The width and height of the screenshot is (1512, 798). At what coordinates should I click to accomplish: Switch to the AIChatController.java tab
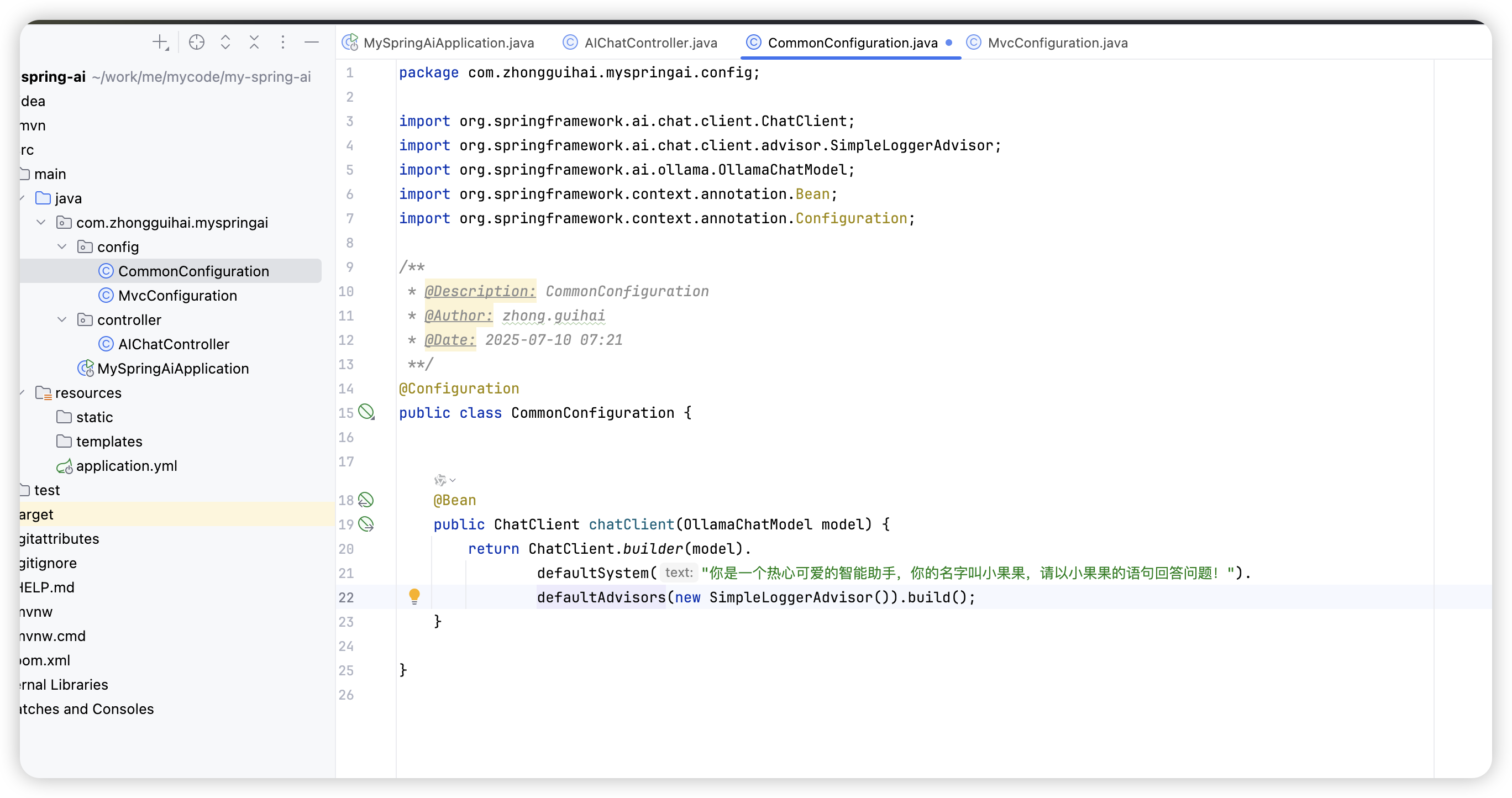click(640, 42)
